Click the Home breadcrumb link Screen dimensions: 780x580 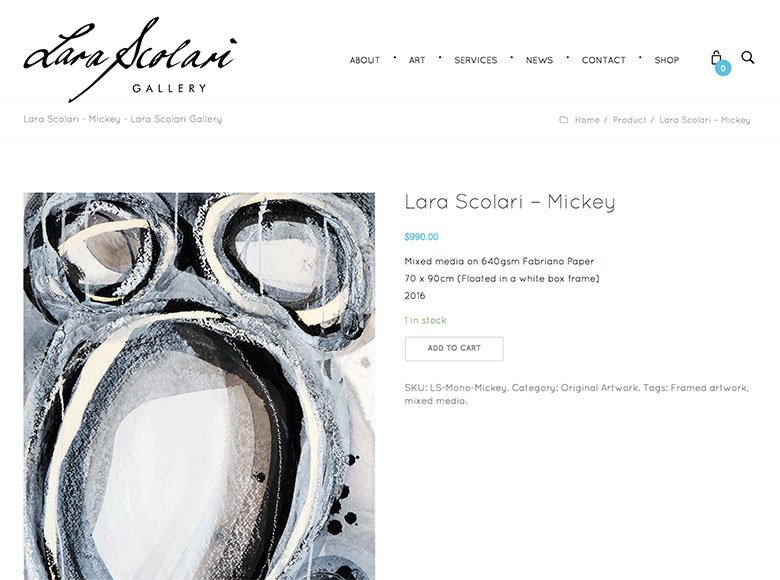click(587, 120)
